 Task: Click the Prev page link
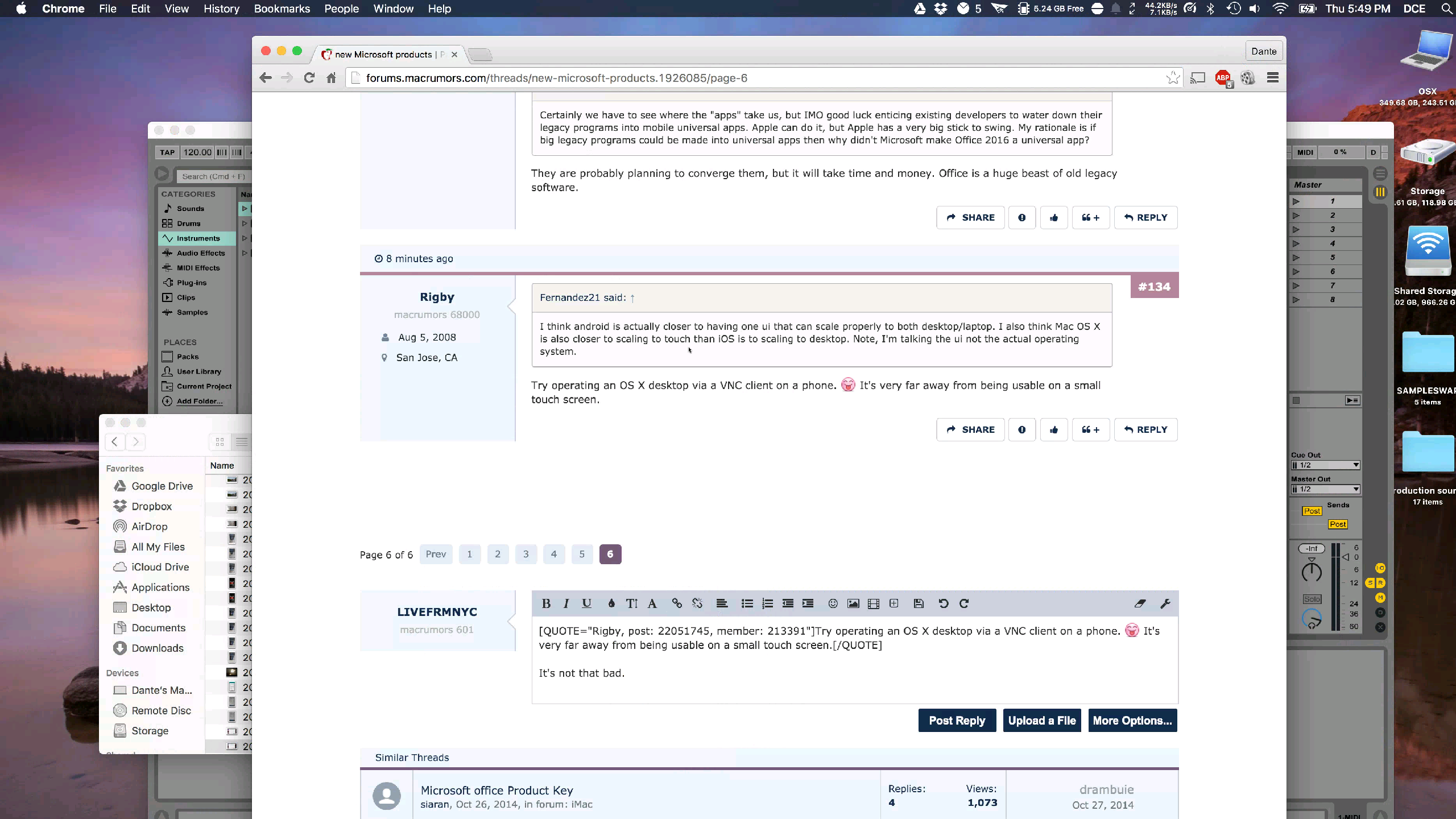pos(436,554)
